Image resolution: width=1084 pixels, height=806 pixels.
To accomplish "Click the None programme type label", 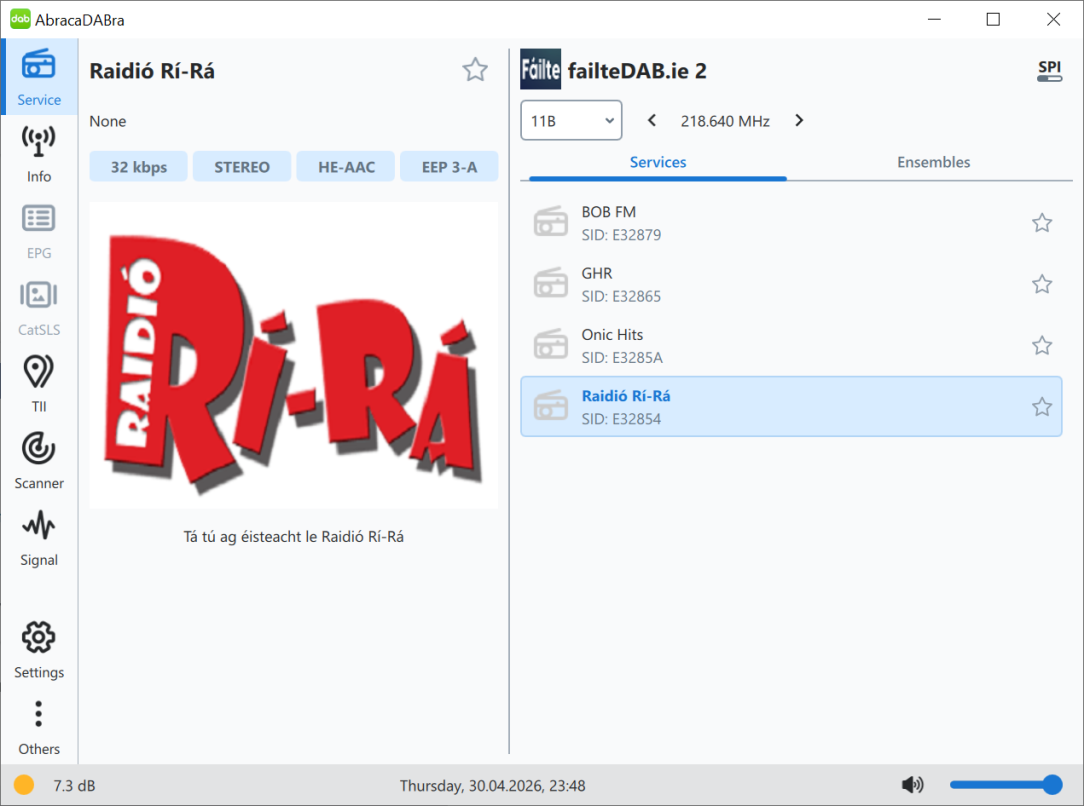I will pyautogui.click(x=108, y=121).
